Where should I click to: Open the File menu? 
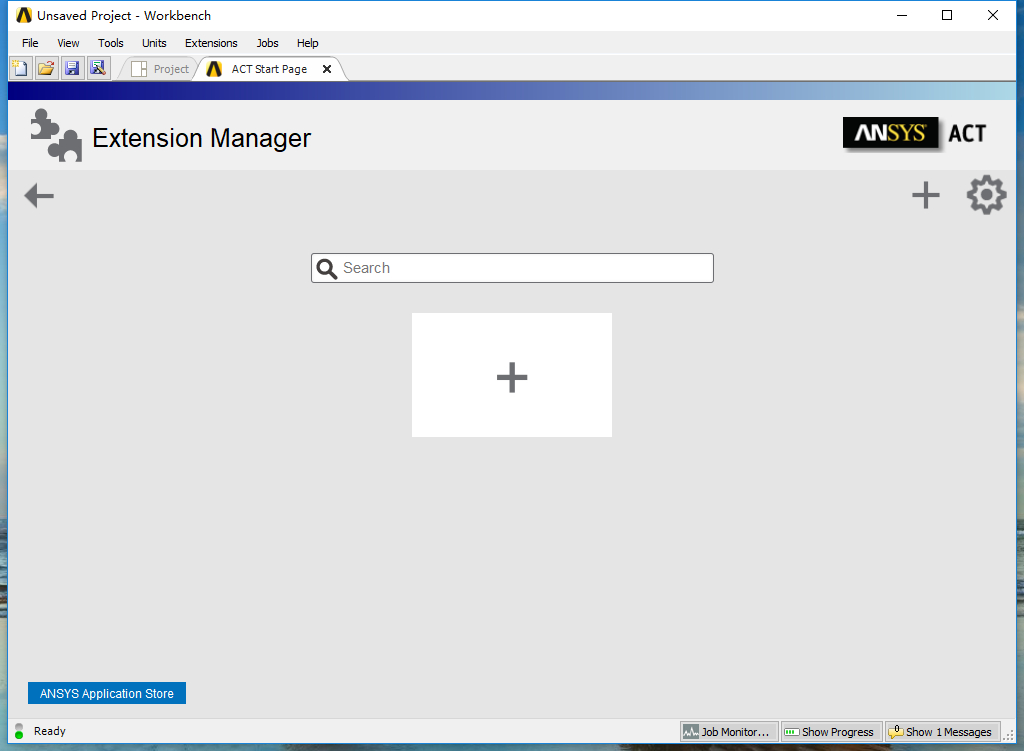pyautogui.click(x=30, y=43)
